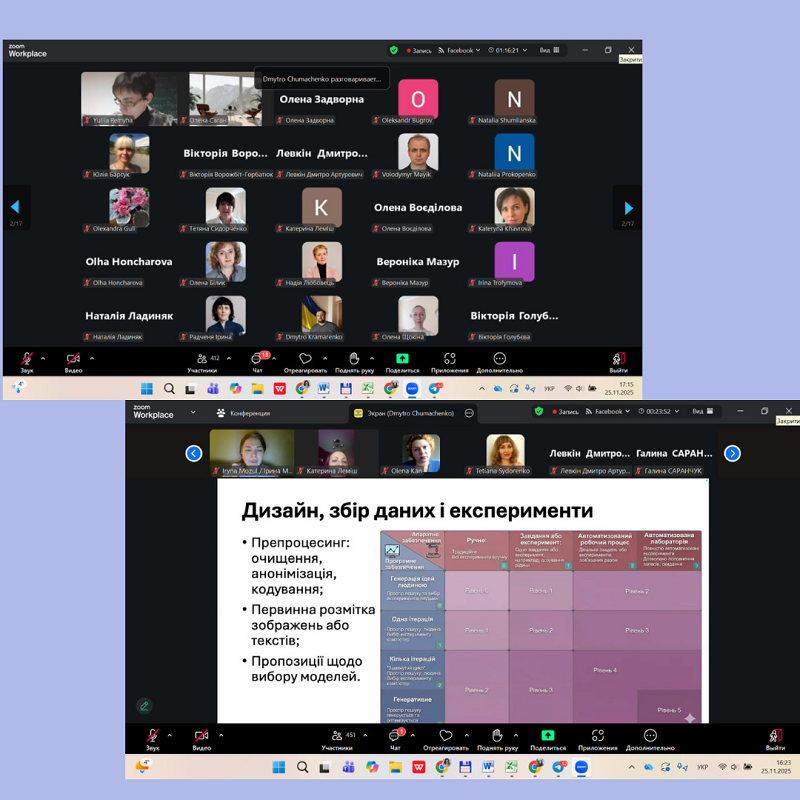Unmute microphone in window with shared slide

coord(152,738)
